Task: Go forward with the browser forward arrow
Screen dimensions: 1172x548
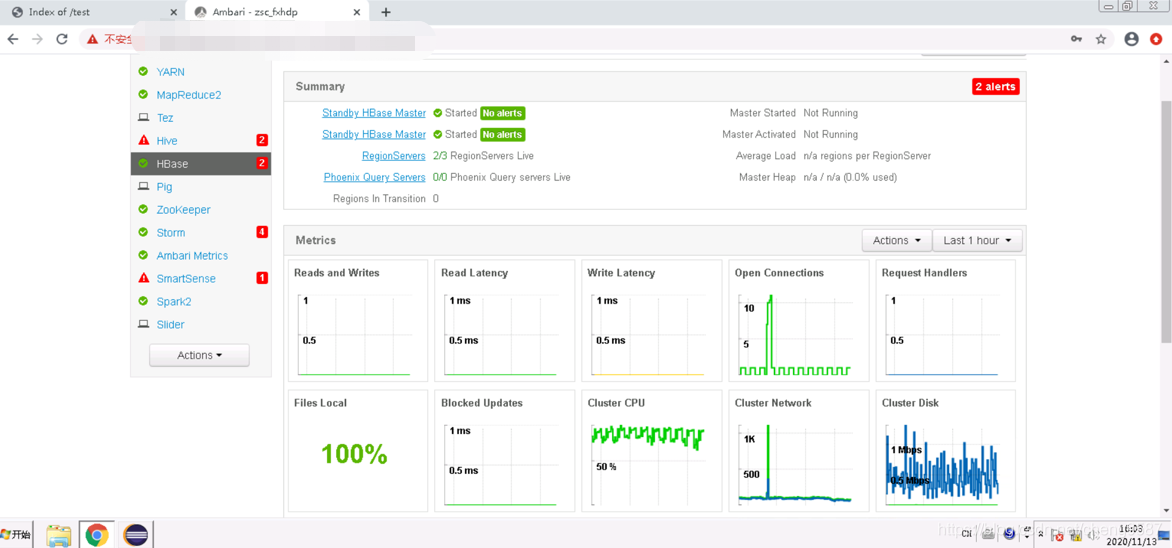Action: point(37,39)
